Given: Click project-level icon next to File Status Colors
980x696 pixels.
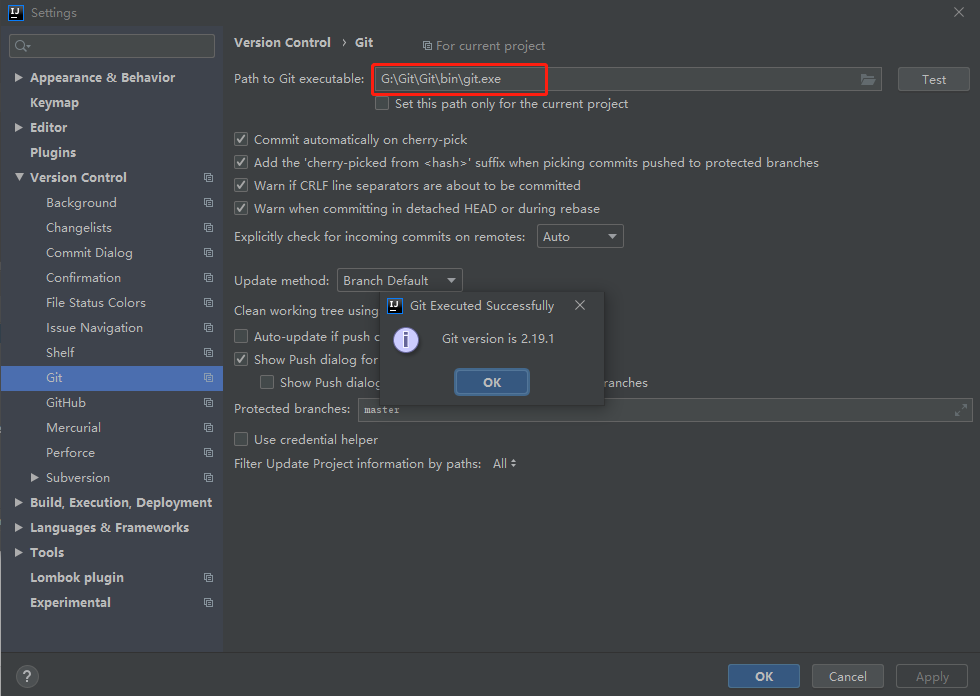Looking at the screenshot, I should tap(209, 302).
